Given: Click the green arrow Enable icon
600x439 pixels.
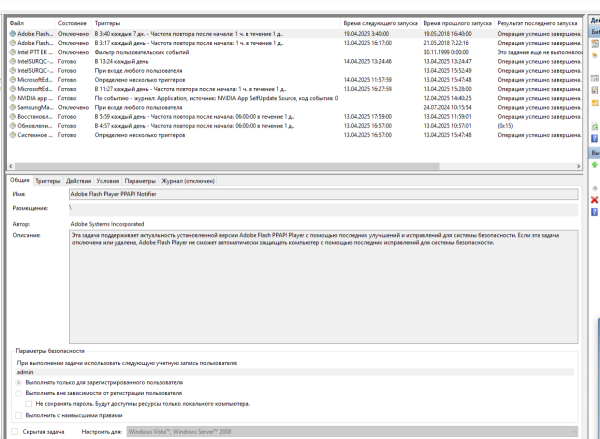Looking at the screenshot, I should coord(595,165).
